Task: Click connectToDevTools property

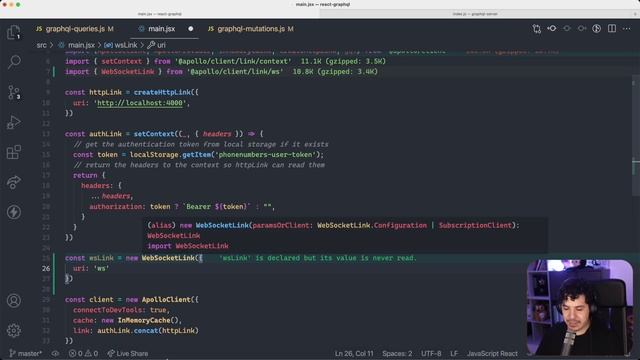Action: coord(107,310)
